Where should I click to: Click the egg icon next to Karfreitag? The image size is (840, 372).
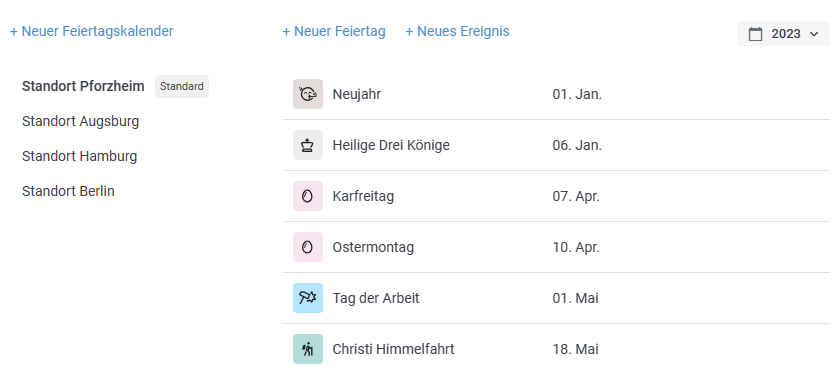point(308,196)
